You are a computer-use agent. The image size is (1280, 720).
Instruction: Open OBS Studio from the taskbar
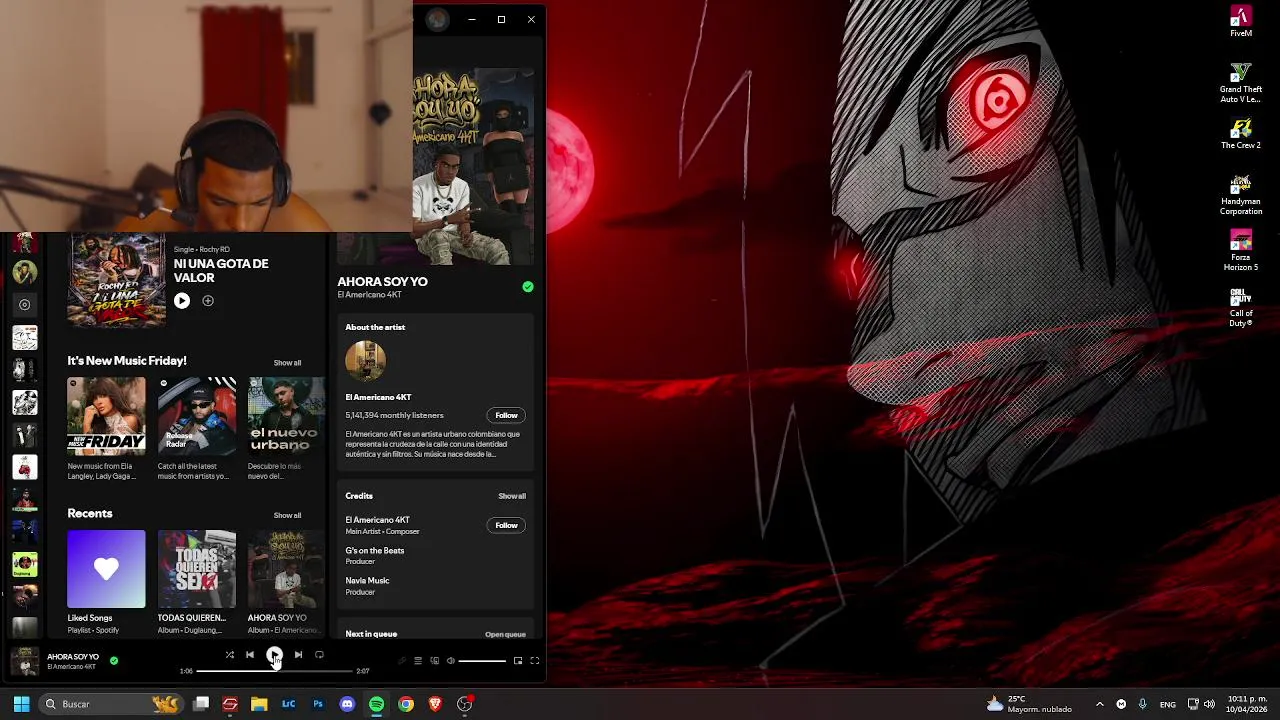click(x=464, y=704)
